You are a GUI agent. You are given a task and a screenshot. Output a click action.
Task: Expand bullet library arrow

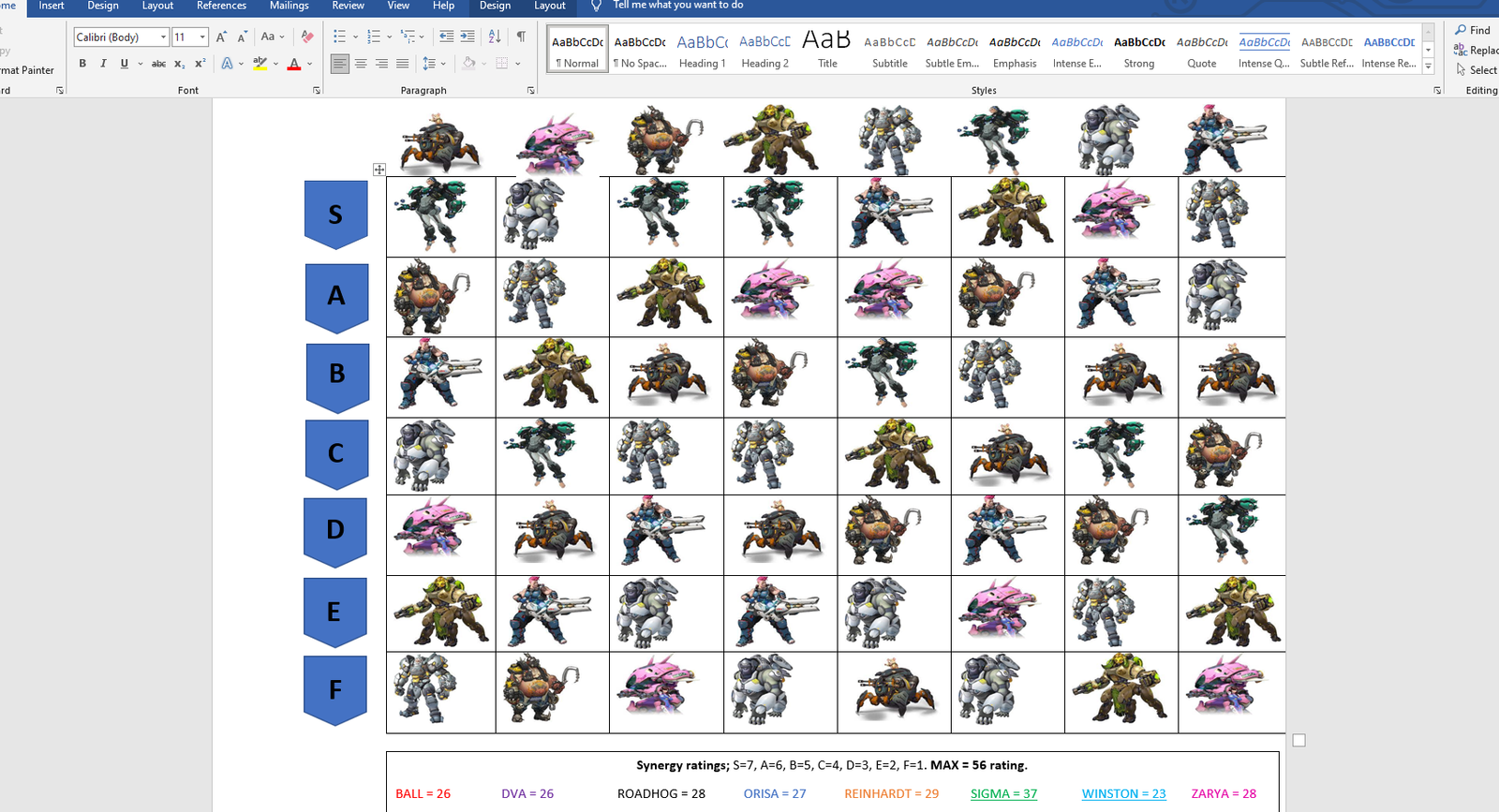[355, 37]
